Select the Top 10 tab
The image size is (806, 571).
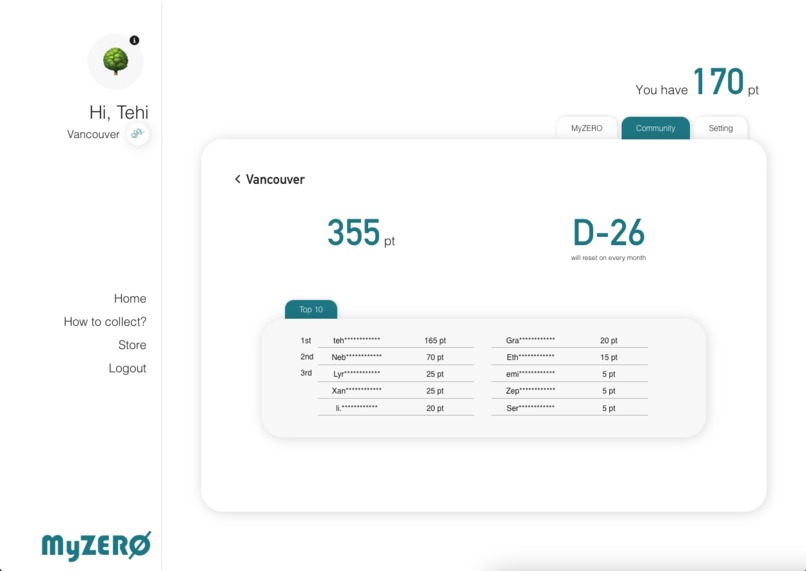311,309
